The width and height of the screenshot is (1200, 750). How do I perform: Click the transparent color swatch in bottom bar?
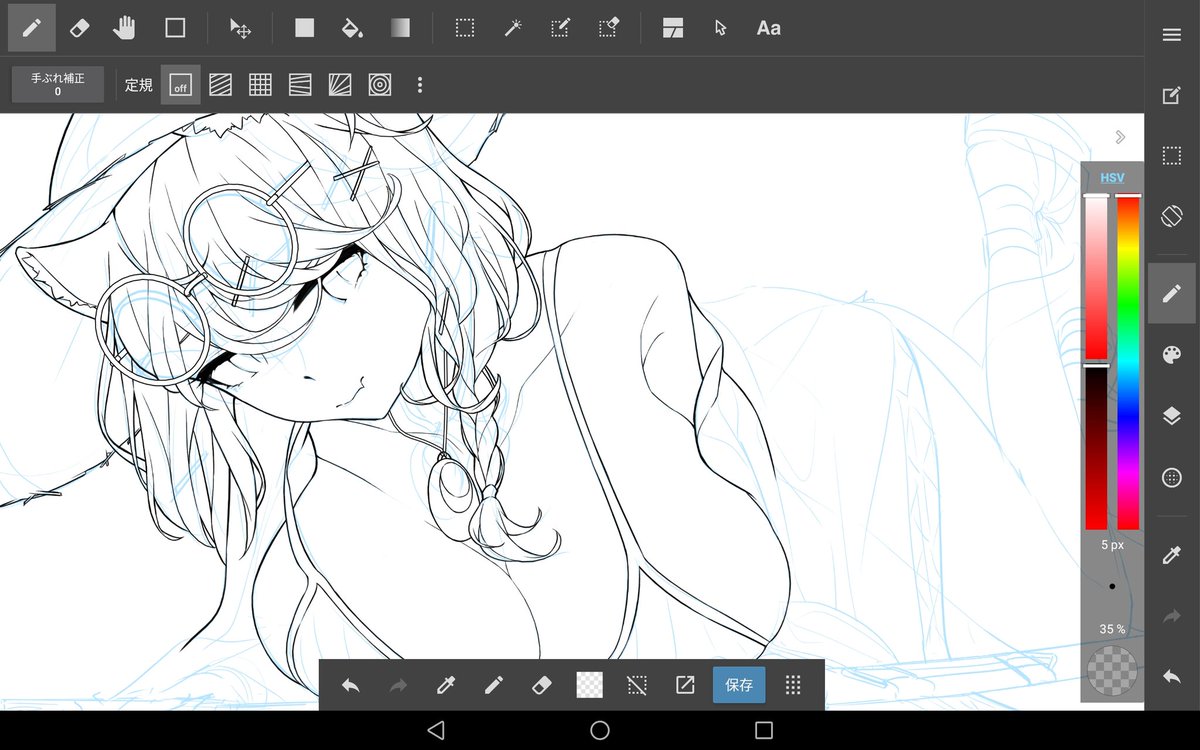point(590,685)
